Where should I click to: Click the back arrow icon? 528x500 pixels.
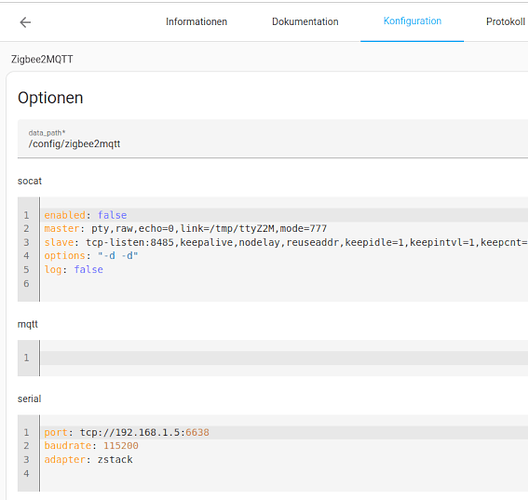25,22
